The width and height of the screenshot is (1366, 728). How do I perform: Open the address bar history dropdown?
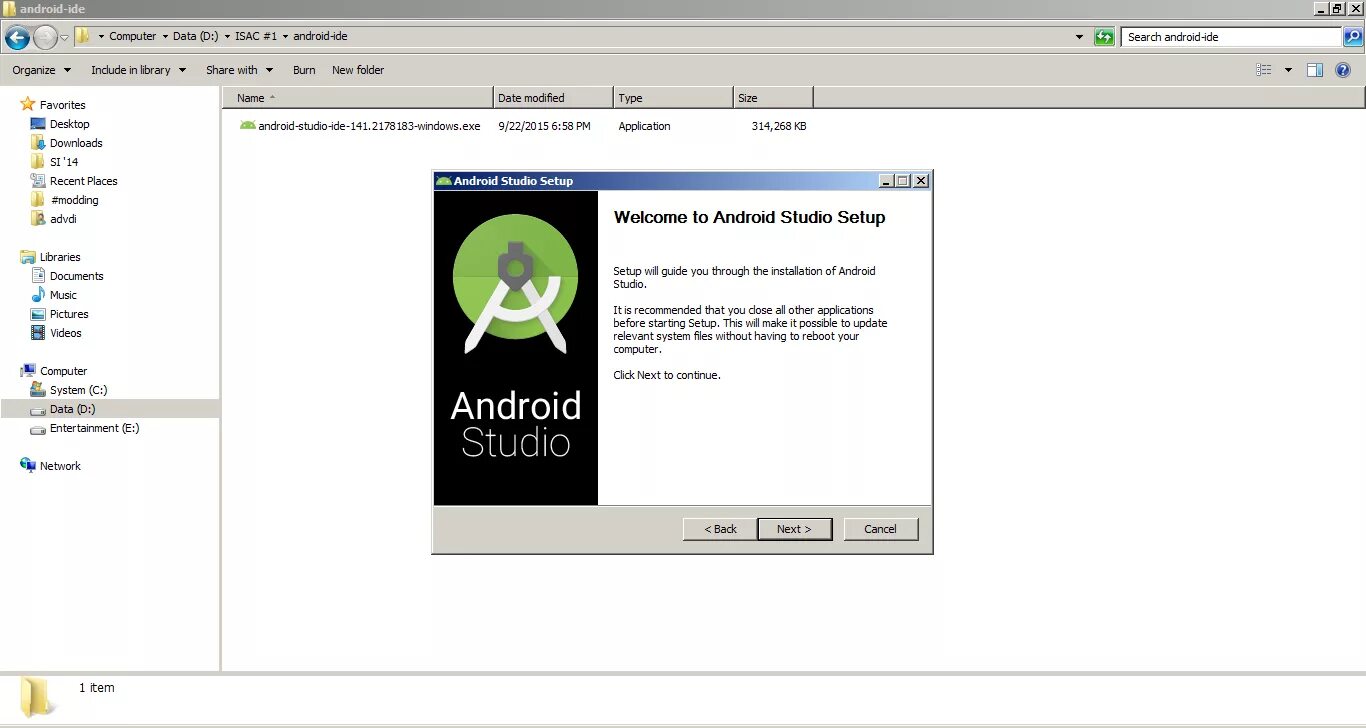point(1079,37)
